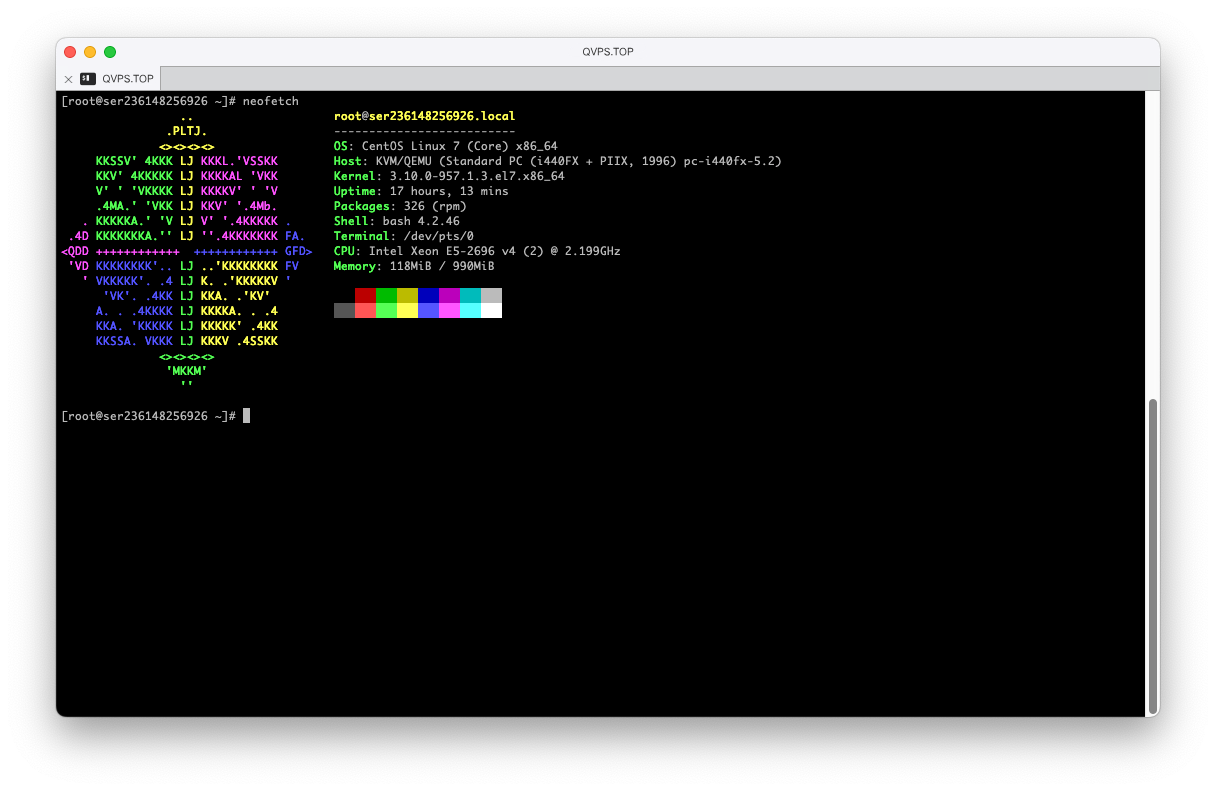The height and width of the screenshot is (791, 1216).
Task: Click the QVPS.TOP window title text
Action: [x=607, y=52]
